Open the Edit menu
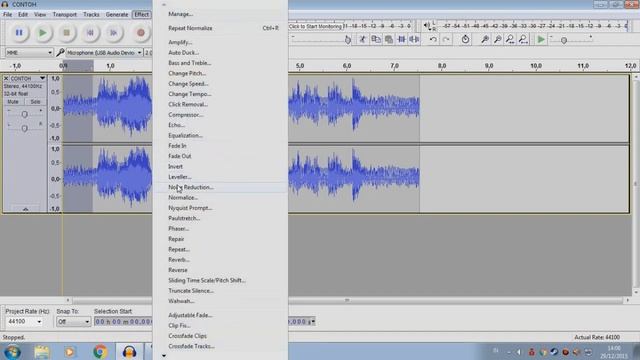Image resolution: width=640 pixels, height=360 pixels. (x=23, y=14)
